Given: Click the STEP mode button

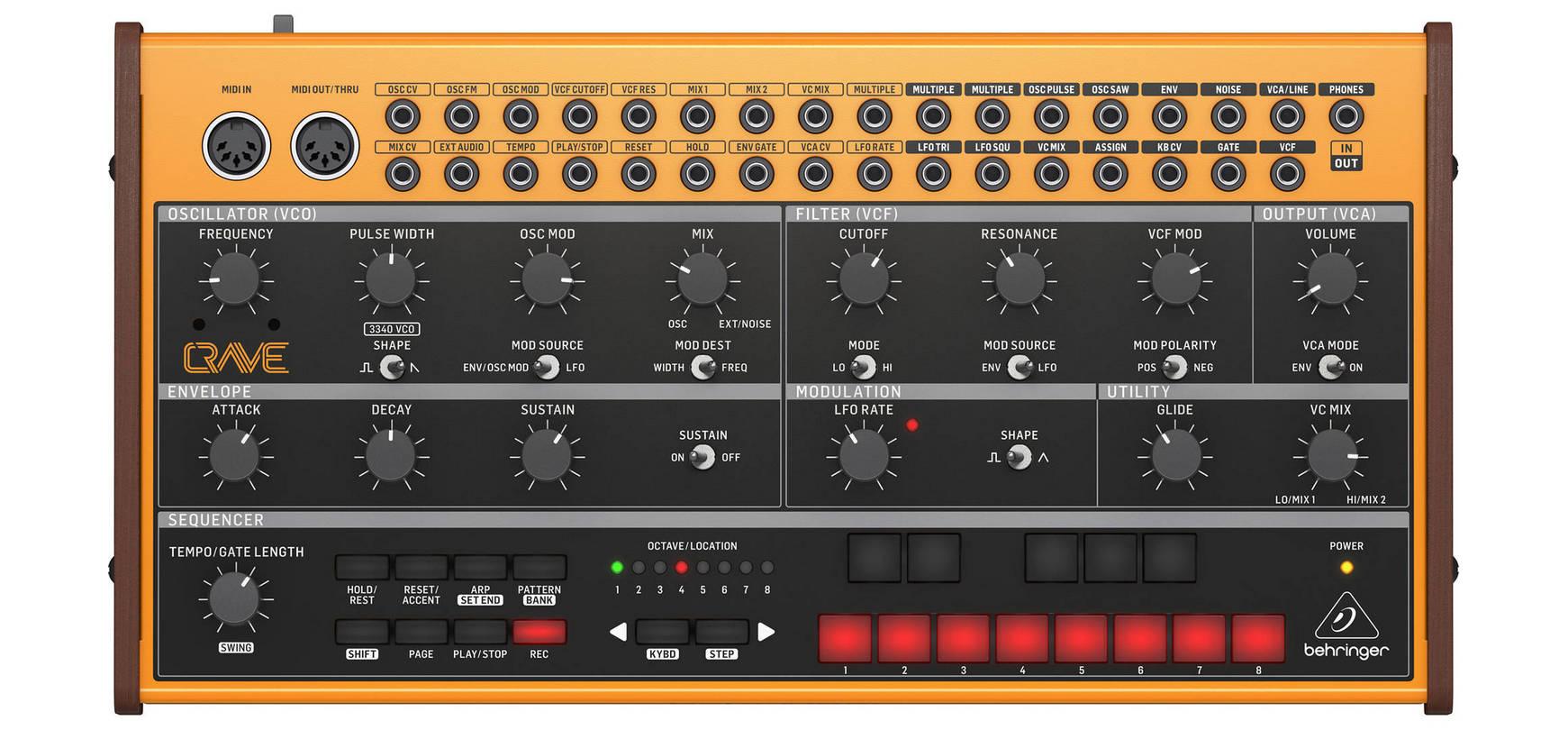Looking at the screenshot, I should click(x=721, y=632).
